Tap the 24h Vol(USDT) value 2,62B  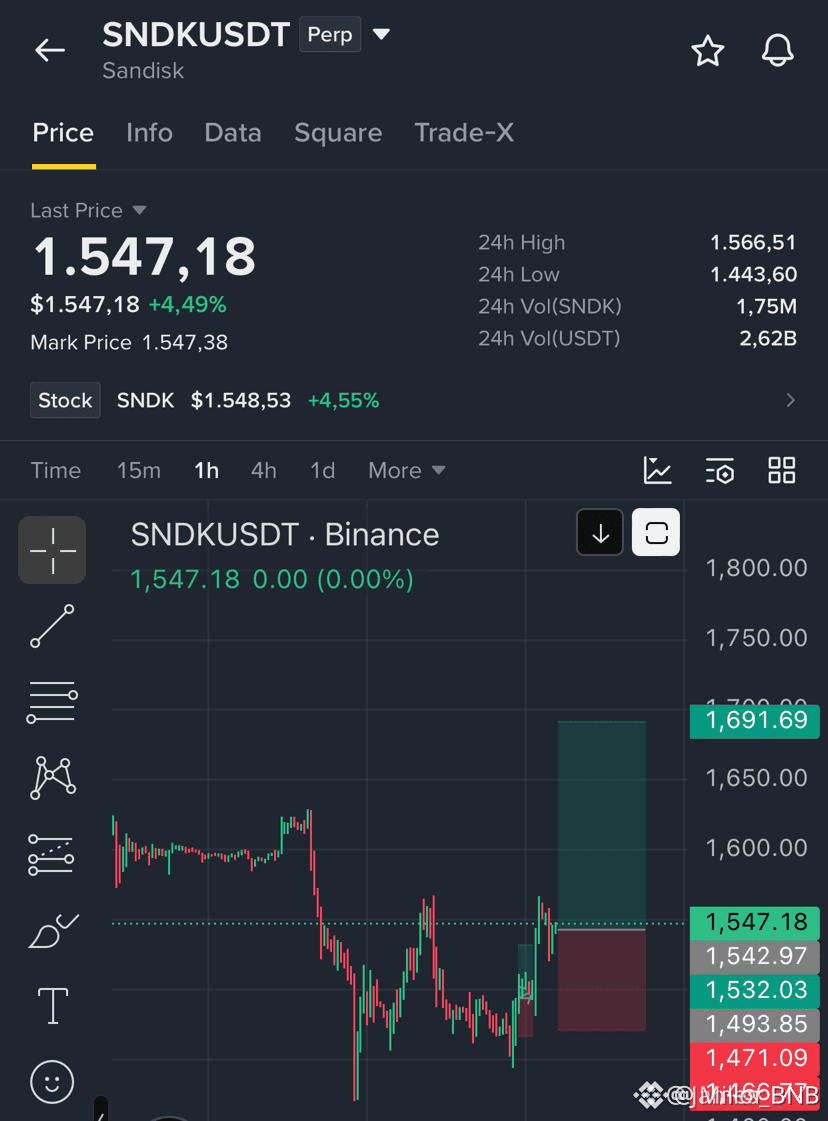click(768, 338)
